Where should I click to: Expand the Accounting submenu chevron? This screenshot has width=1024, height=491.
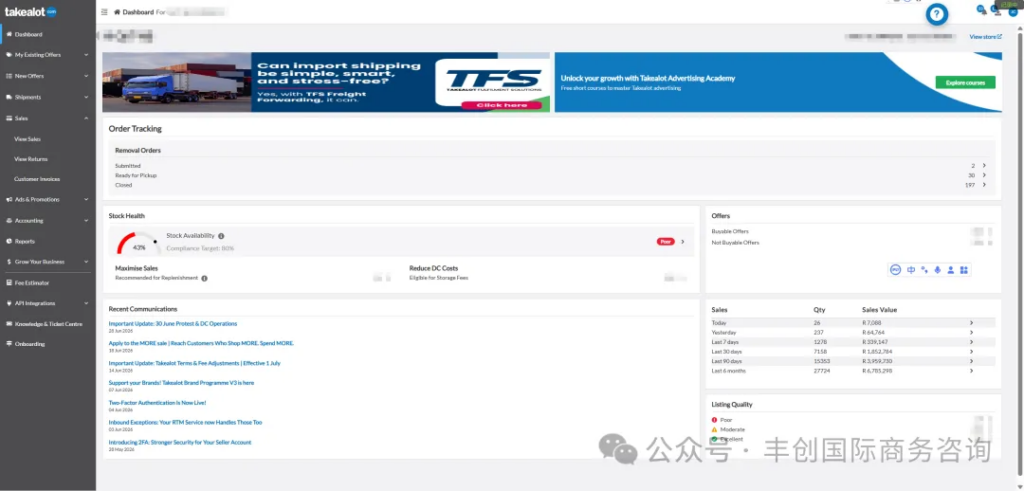86,221
